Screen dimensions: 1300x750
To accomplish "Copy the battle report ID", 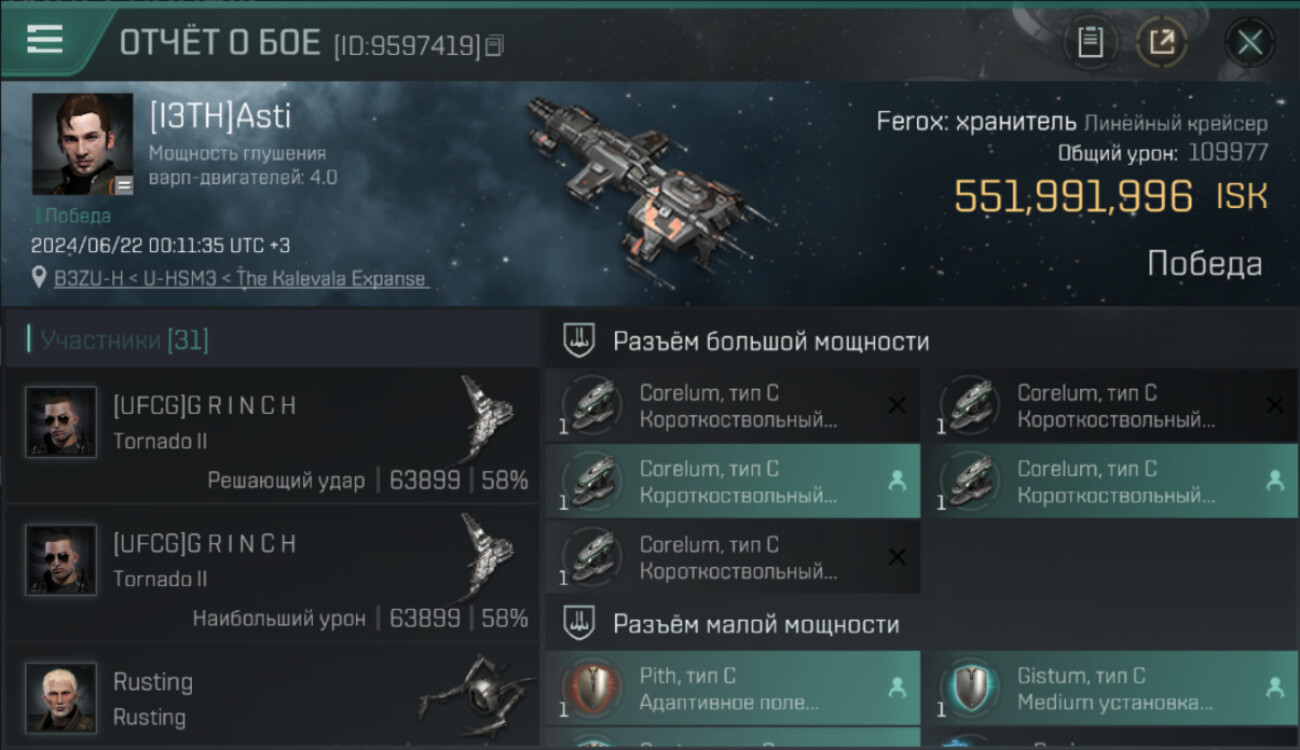I will pos(494,46).
